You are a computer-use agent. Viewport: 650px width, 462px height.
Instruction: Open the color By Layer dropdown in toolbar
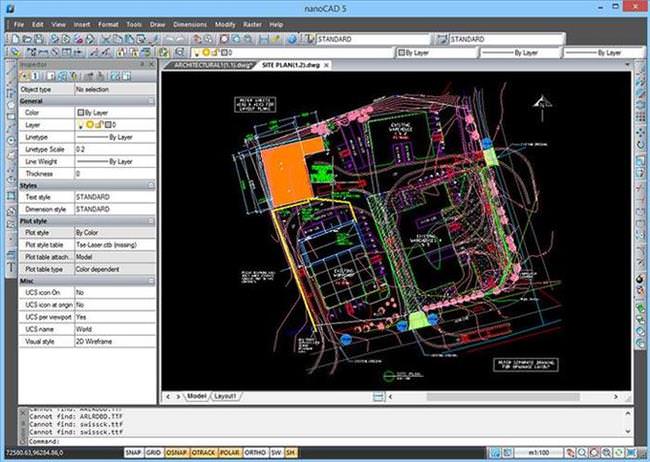[x=437, y=53]
